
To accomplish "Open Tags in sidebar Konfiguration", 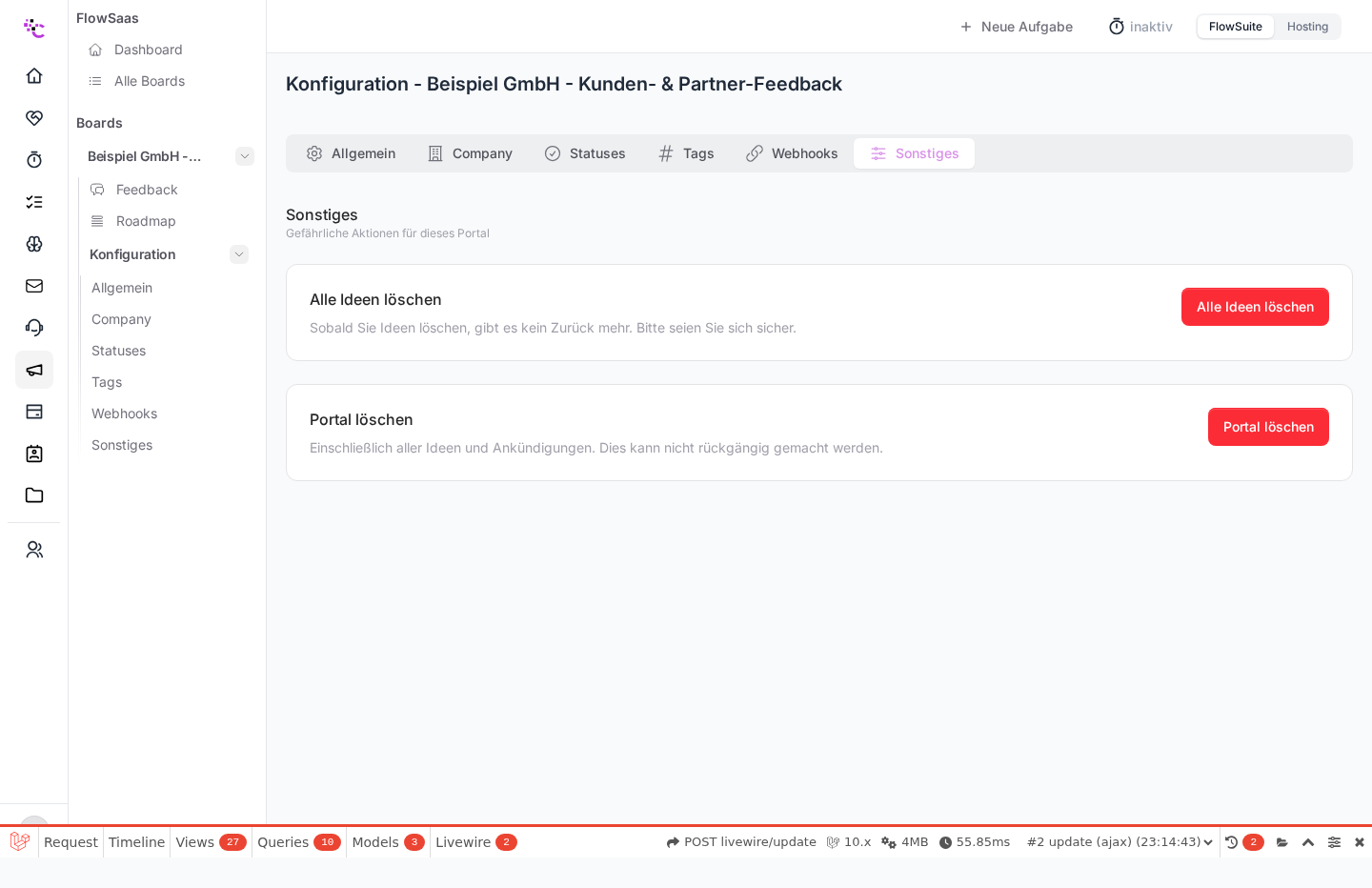I will tap(107, 382).
